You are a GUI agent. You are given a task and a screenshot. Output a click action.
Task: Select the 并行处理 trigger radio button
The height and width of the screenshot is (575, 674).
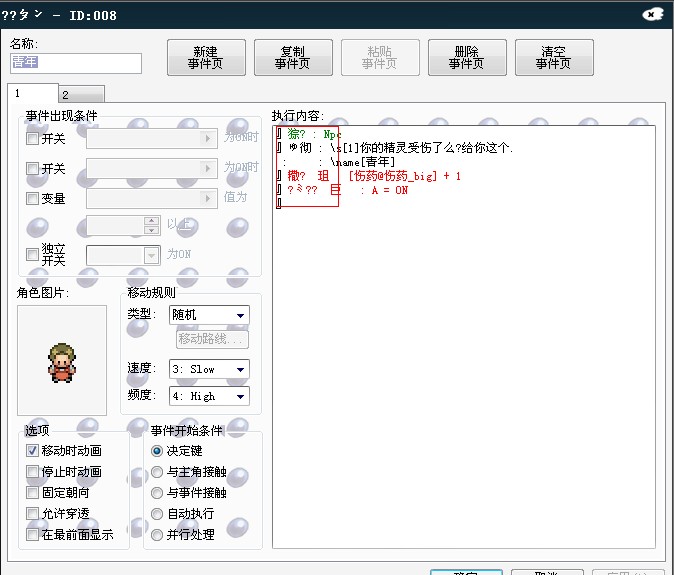(x=157, y=535)
